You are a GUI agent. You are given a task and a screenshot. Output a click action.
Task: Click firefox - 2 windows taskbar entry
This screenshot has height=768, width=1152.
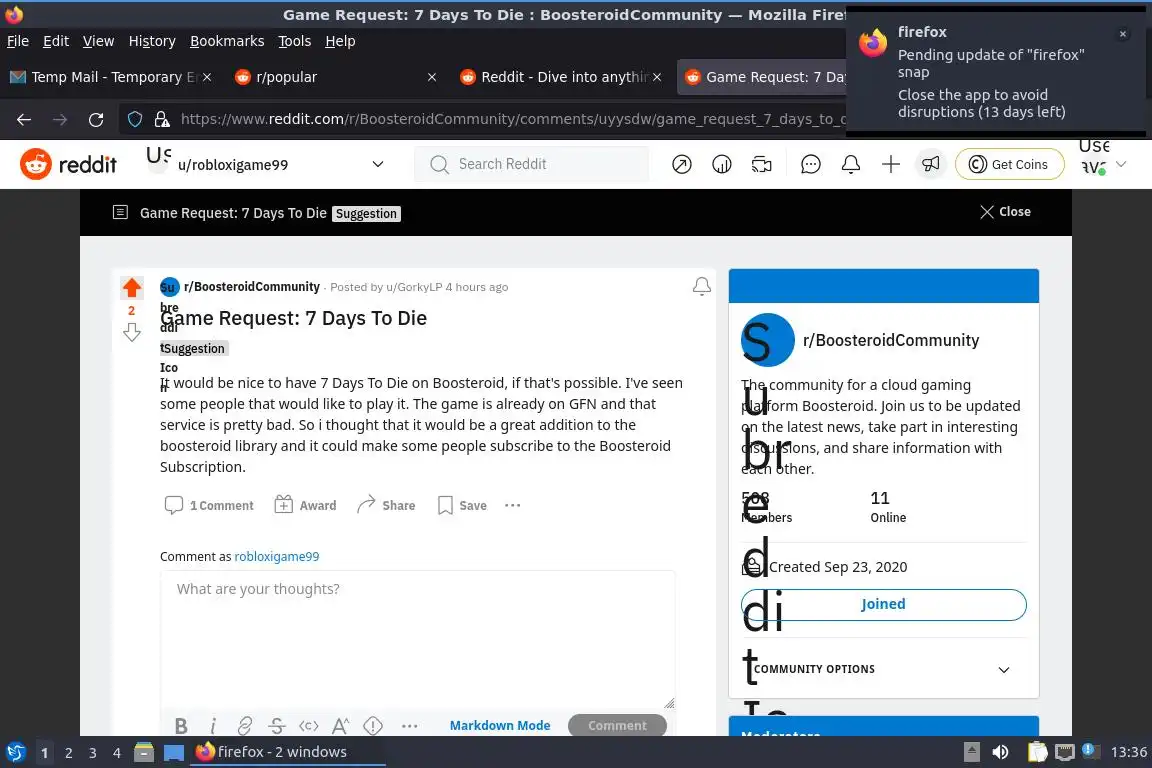click(x=287, y=752)
